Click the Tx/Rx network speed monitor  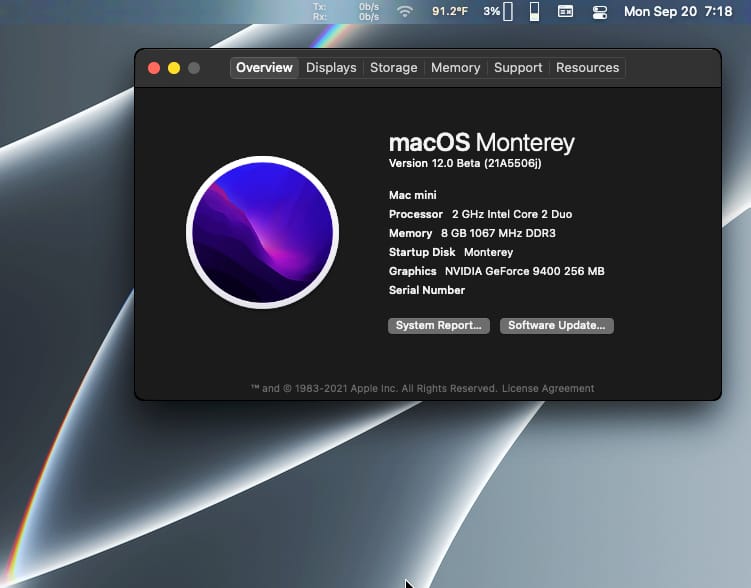point(346,11)
